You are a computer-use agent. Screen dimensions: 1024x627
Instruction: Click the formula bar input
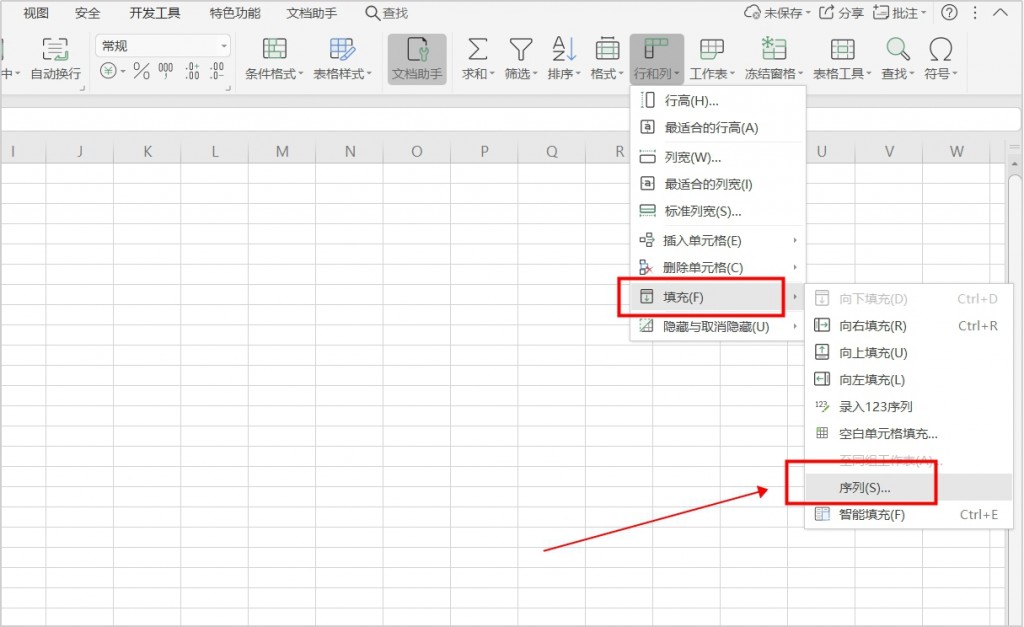511,120
